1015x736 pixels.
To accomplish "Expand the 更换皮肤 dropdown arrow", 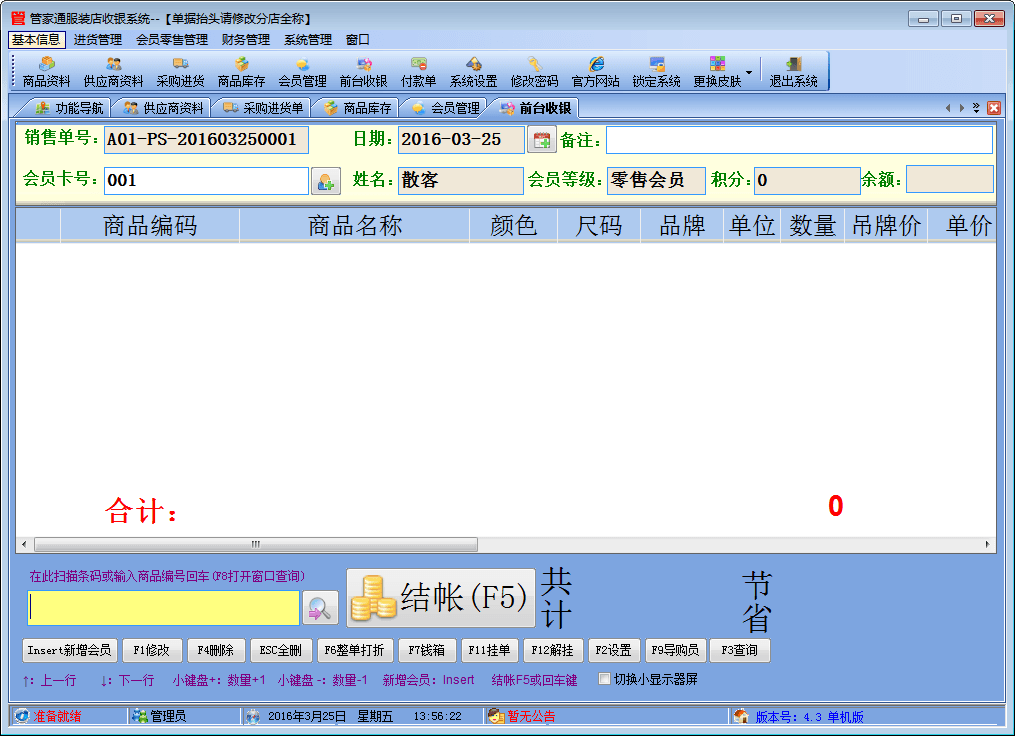I will coord(749,72).
